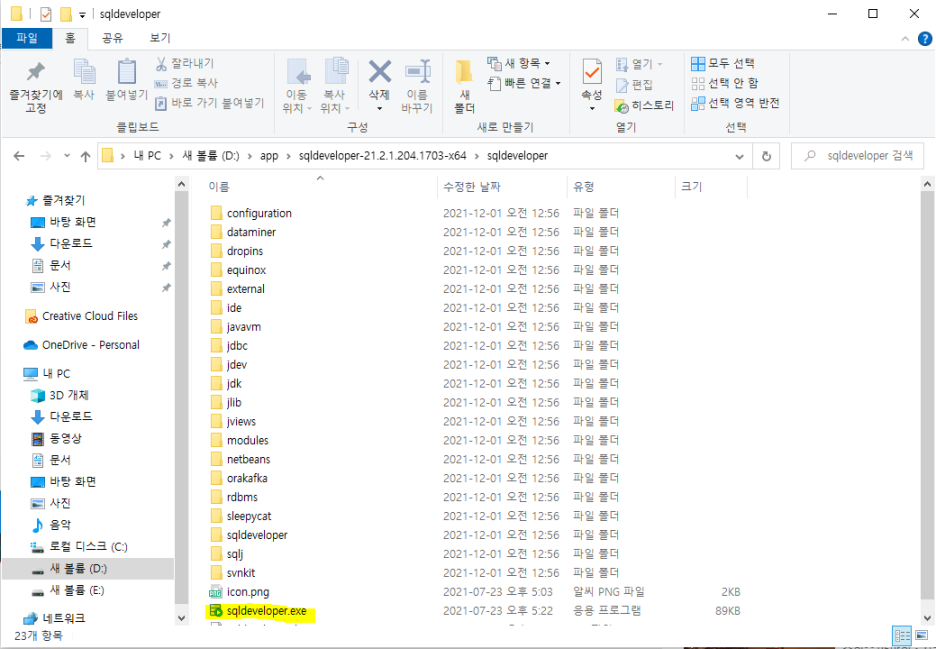Click the Up one level arrow
This screenshot has height=649, width=936.
(85, 156)
